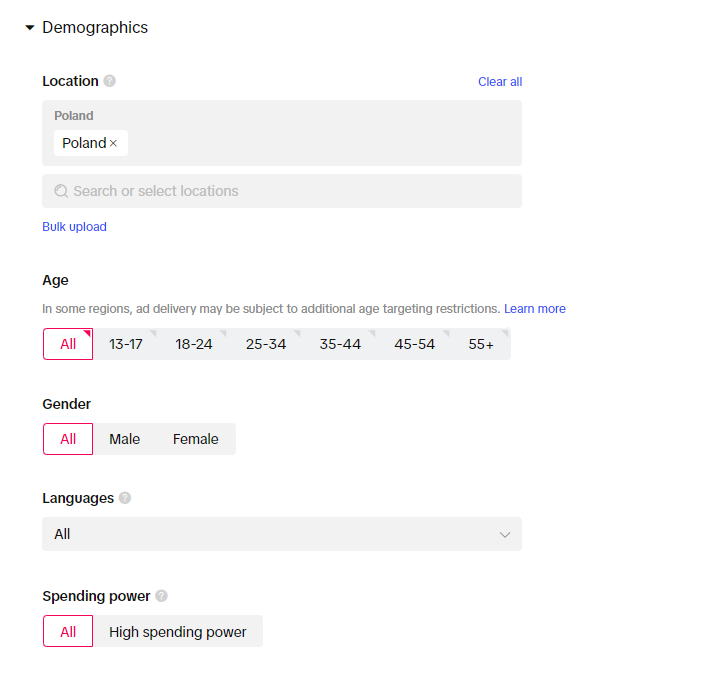
Task: Click the Search or select locations field
Action: 290,191
